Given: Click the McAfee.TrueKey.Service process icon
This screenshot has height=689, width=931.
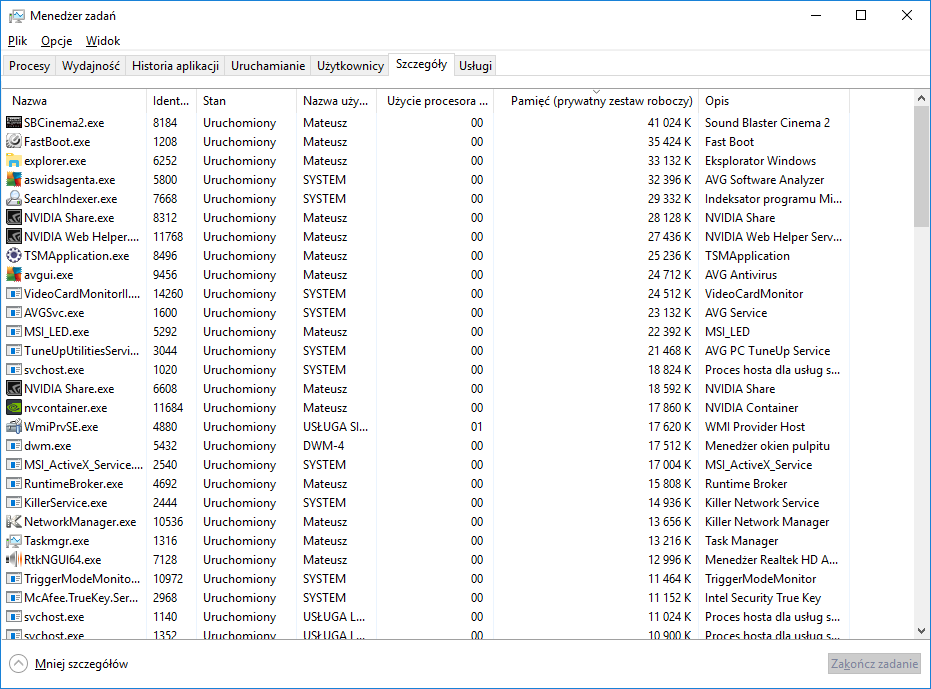Looking at the screenshot, I should [14, 598].
